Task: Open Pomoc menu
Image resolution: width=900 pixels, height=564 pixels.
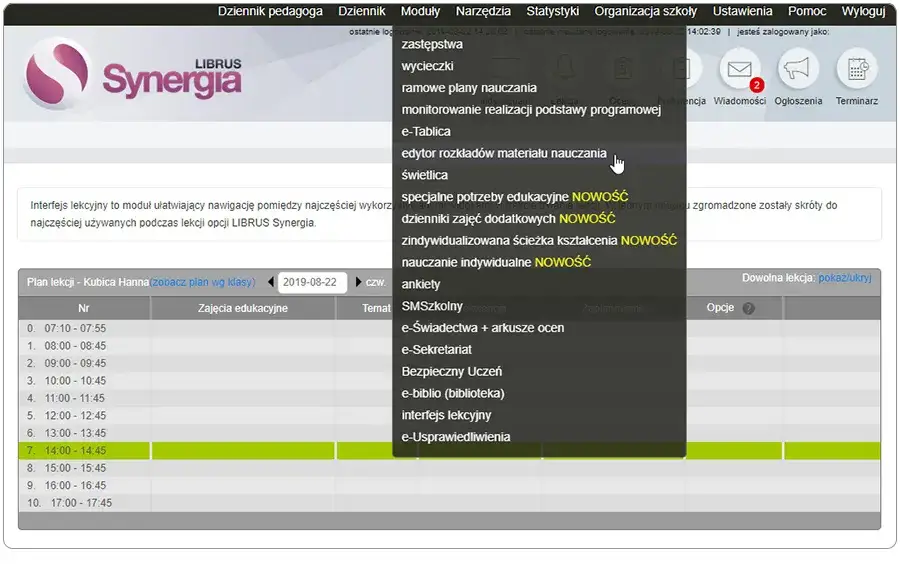Action: [x=806, y=11]
